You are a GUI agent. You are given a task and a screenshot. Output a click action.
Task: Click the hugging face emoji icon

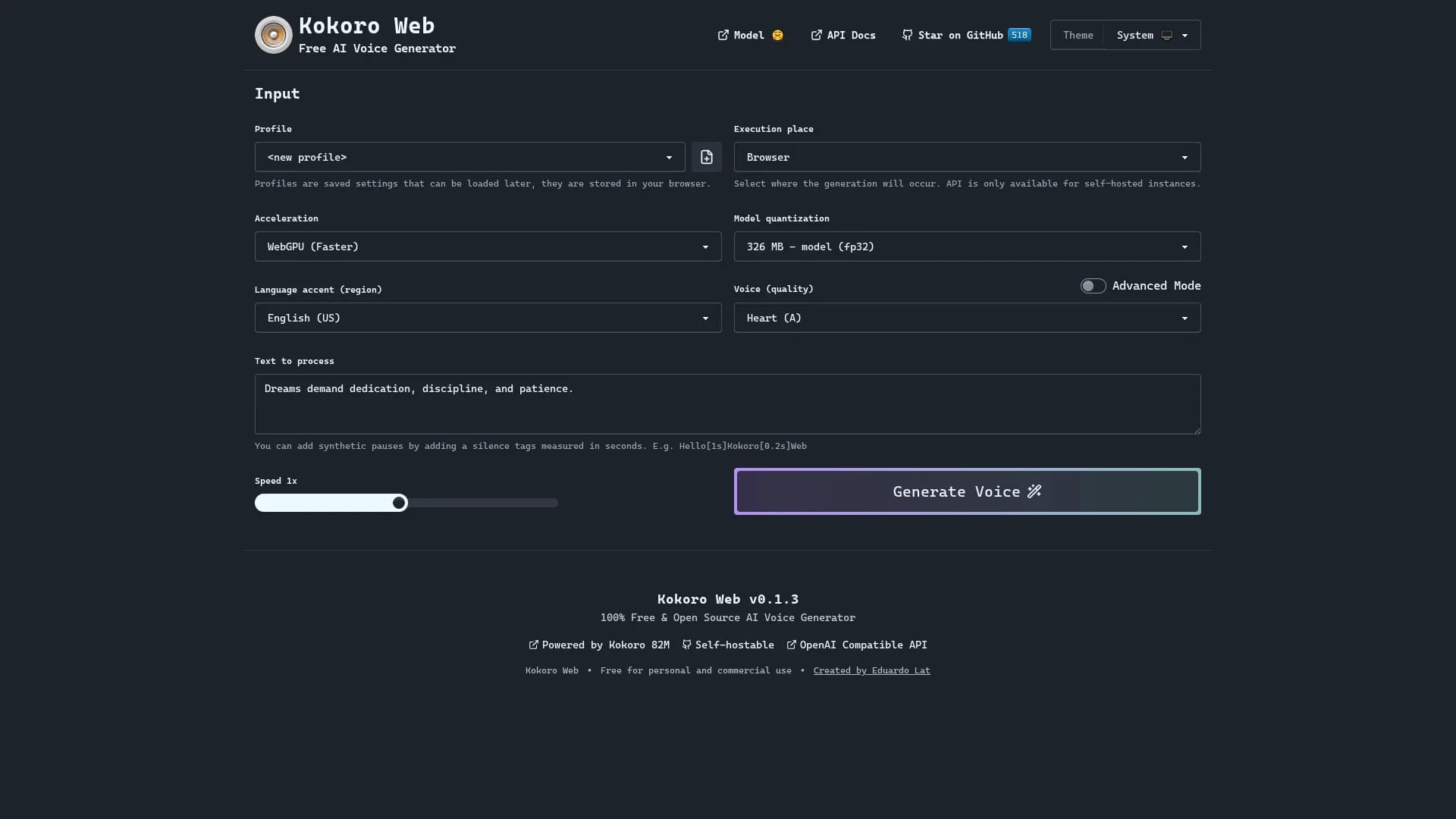click(x=777, y=35)
